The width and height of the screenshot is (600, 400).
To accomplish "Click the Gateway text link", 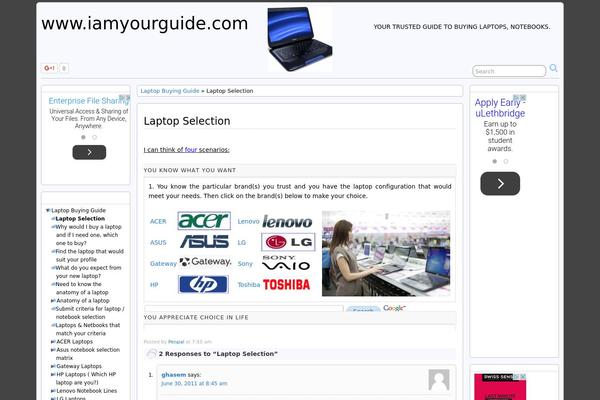I will [163, 263].
